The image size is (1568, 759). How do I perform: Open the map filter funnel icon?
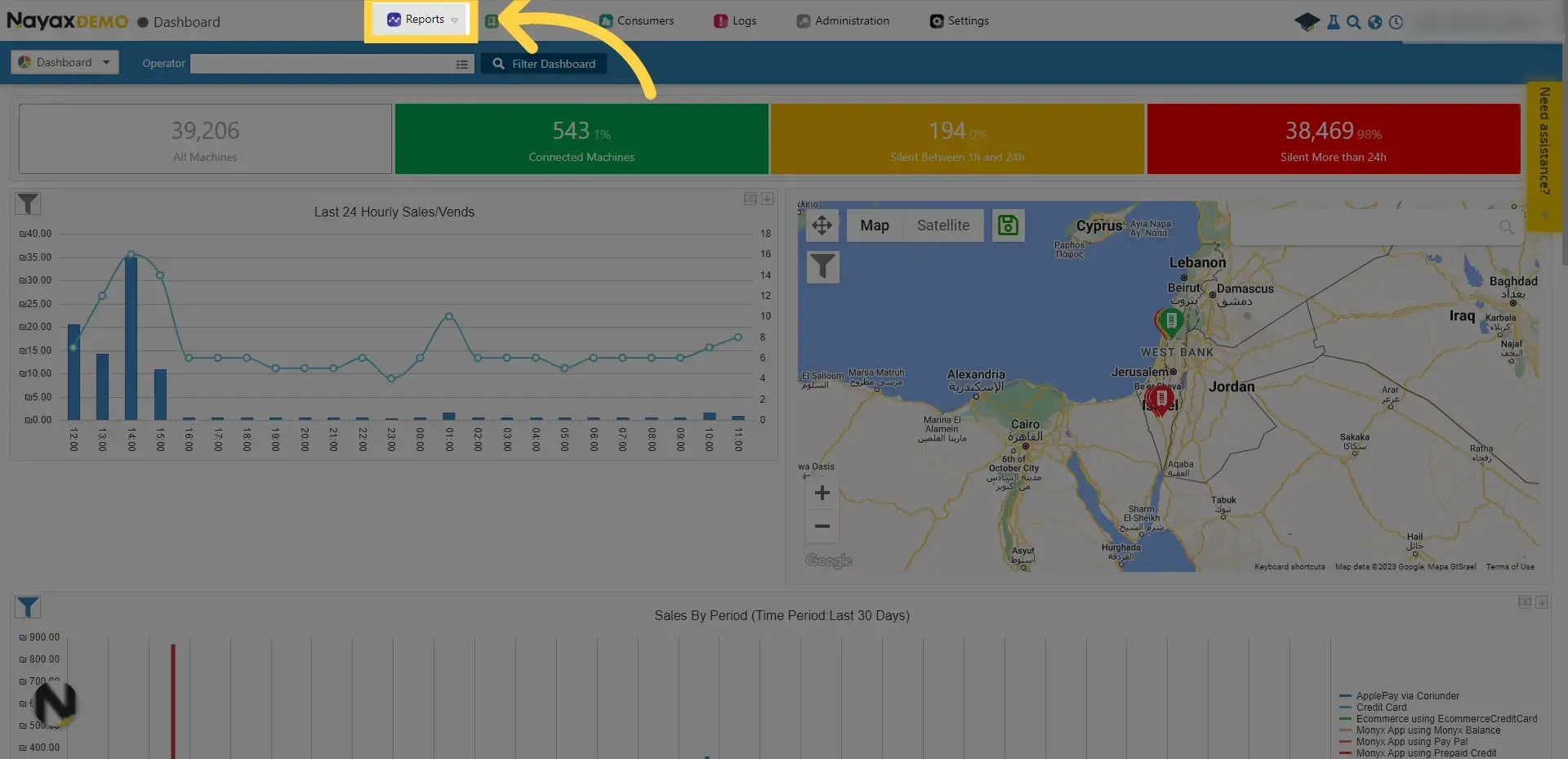click(823, 266)
